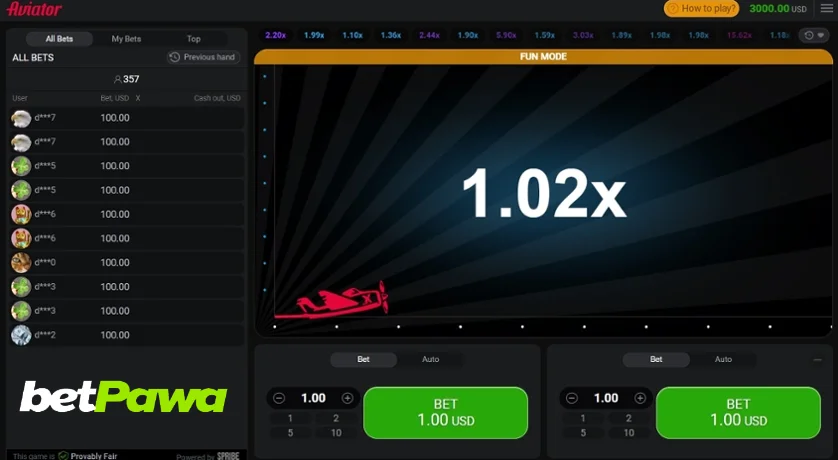
Task: Show the Previous hand bets
Action: pos(202,58)
